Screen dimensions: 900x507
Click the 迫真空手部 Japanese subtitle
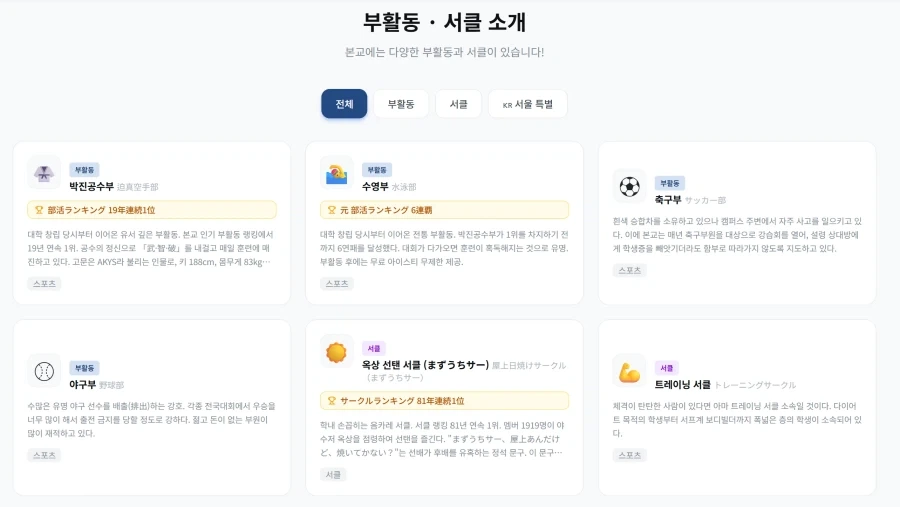(138, 187)
